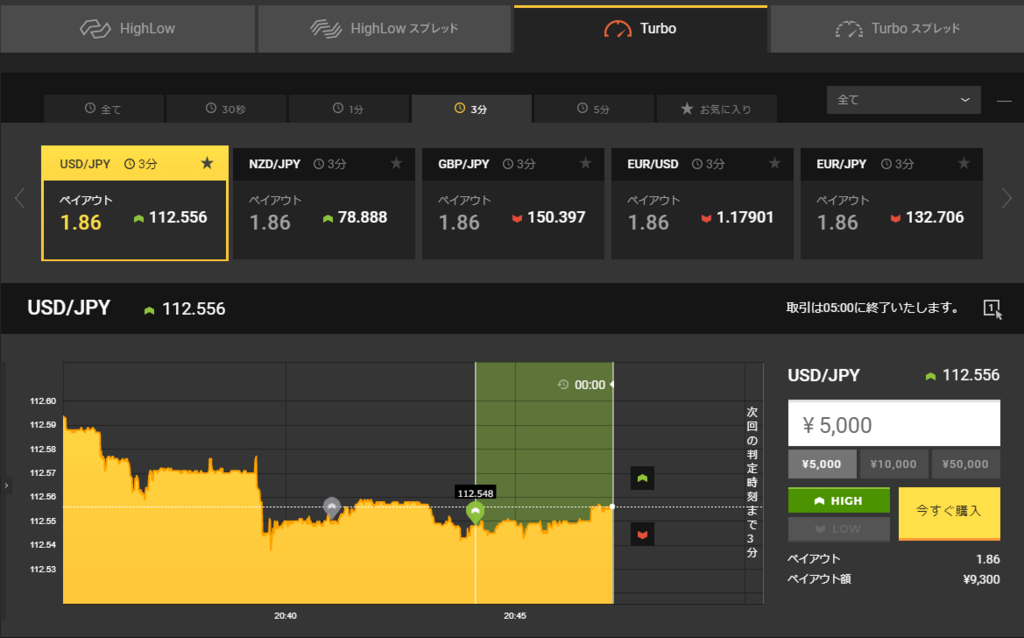The image size is (1024, 638).
Task: Open the 全て asset filter dropdown
Action: [903, 100]
